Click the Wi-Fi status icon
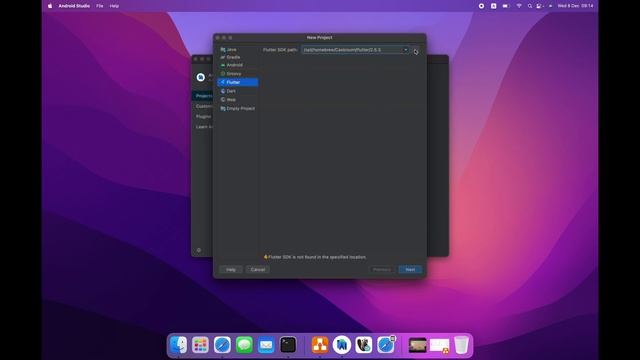 (x=519, y=6)
